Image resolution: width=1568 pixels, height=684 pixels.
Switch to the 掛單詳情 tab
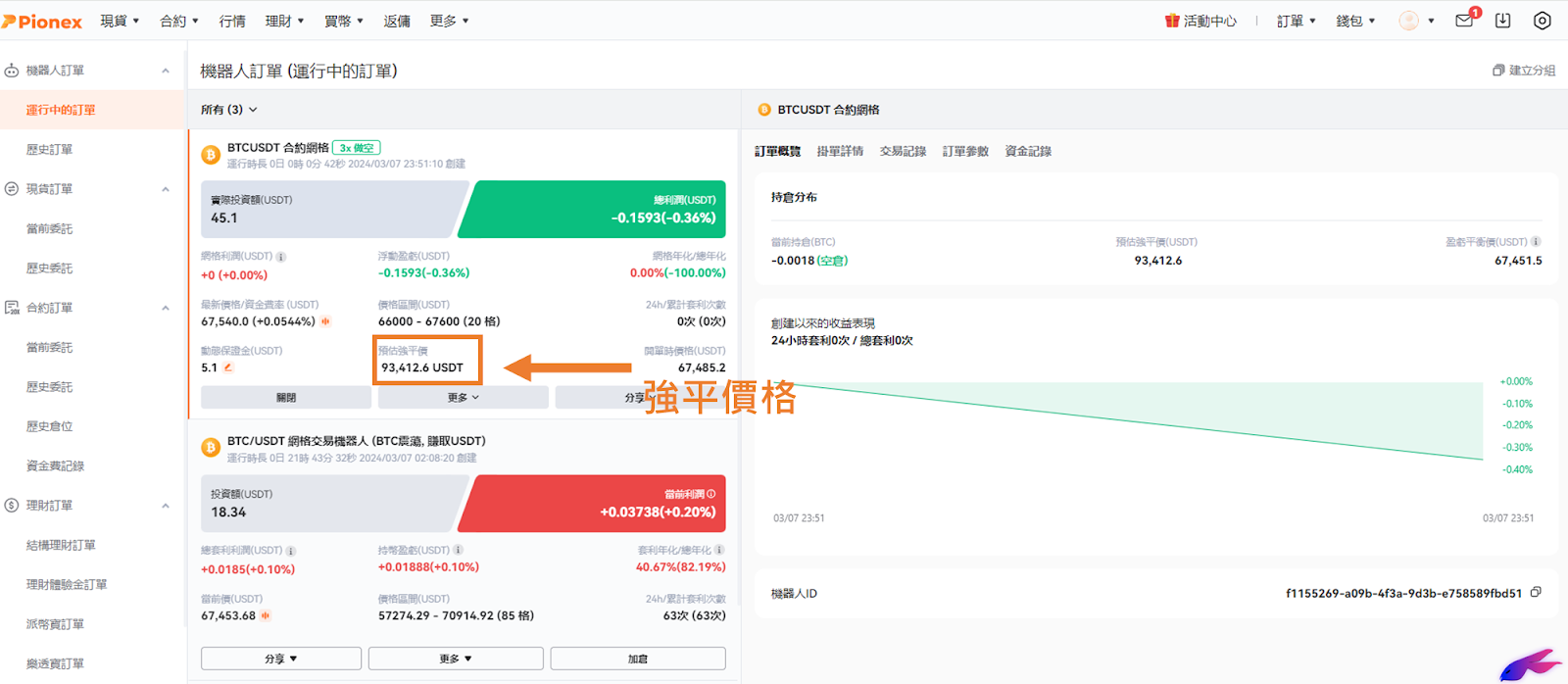coord(841,151)
